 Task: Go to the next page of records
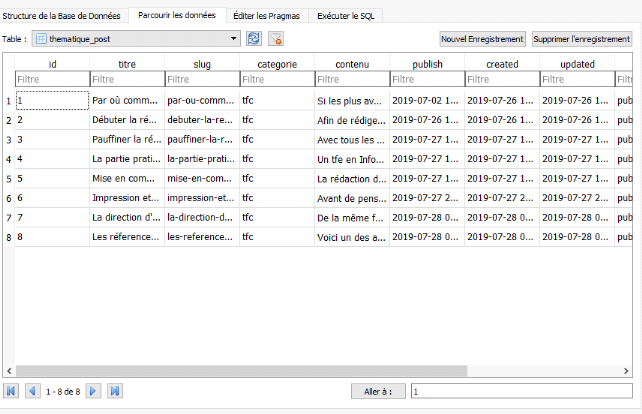point(93,391)
